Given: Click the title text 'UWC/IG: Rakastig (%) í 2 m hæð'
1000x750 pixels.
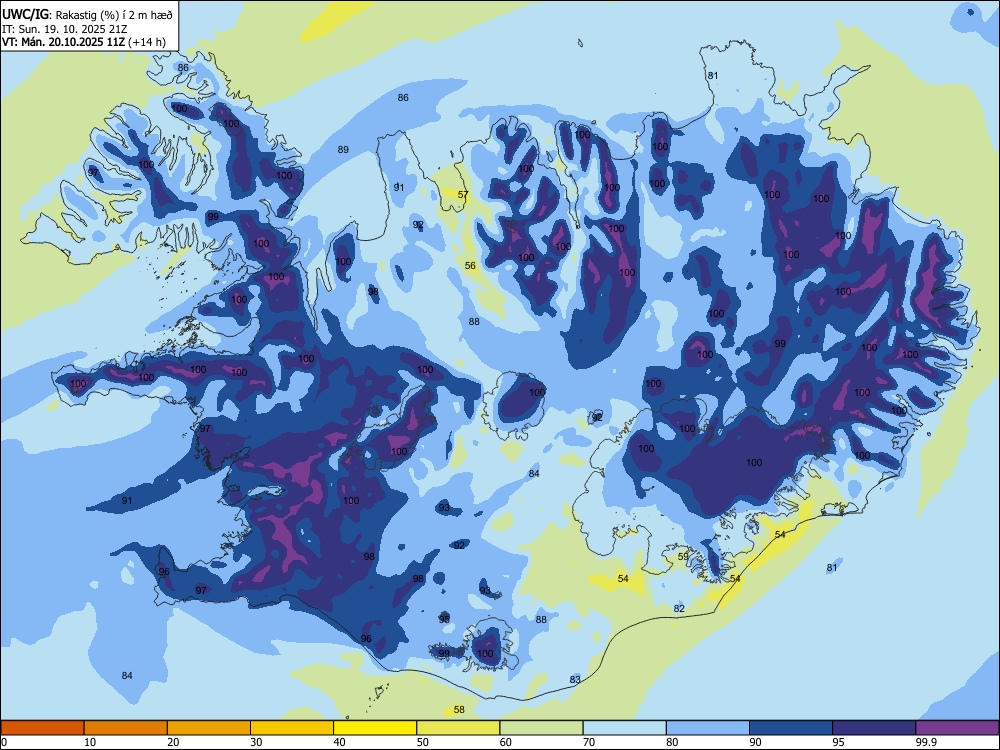Looking at the screenshot, I should click(87, 14).
